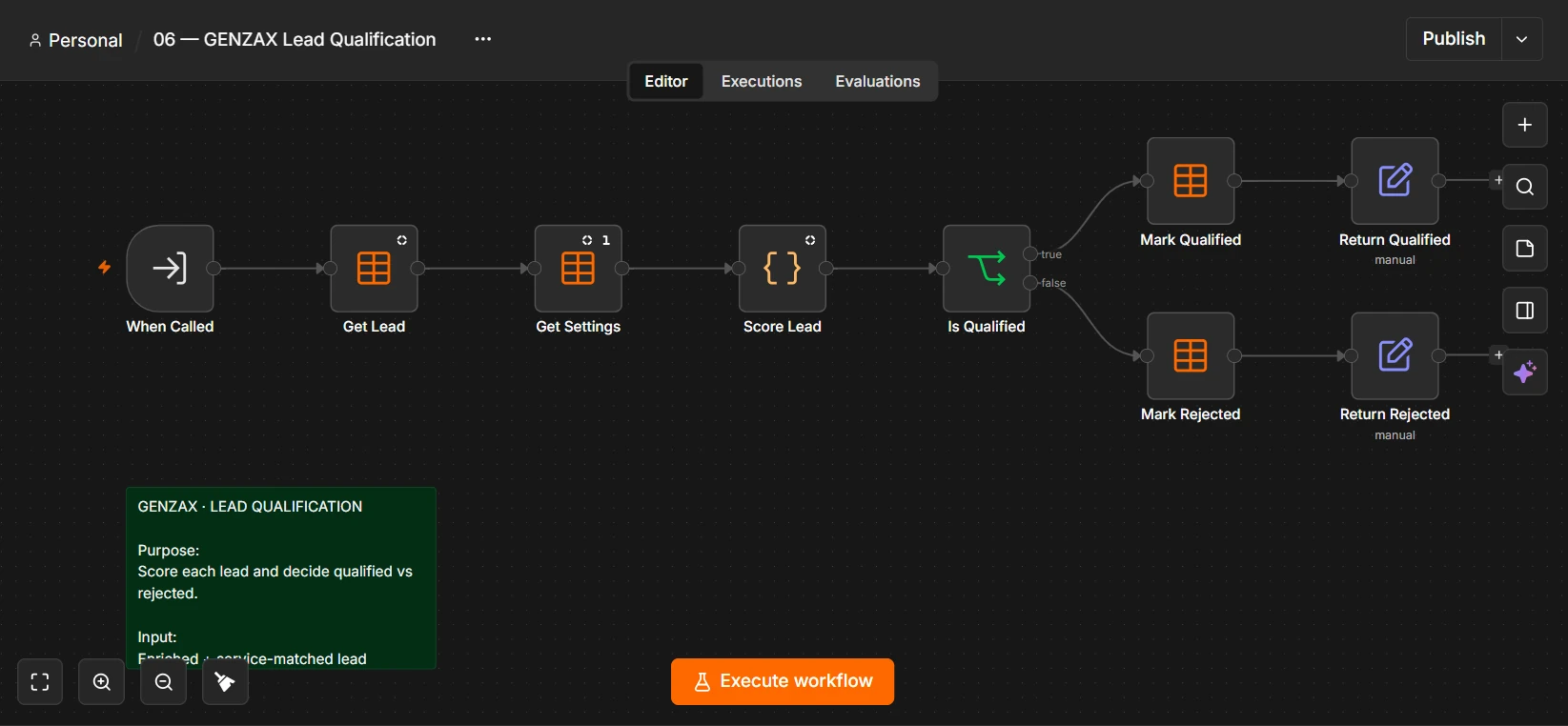This screenshot has height=726, width=1568.
Task: Expand the Publish dropdown arrow
Action: (1522, 39)
